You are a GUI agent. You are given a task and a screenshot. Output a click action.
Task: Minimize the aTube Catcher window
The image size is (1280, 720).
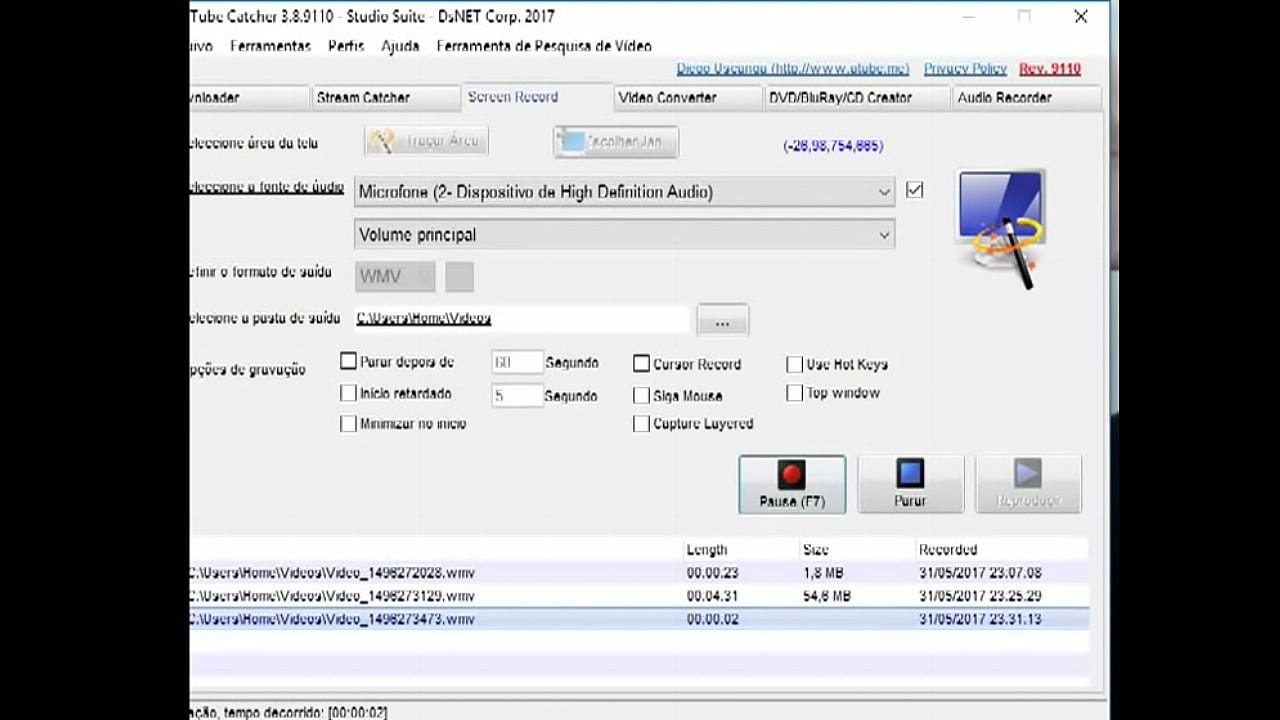(x=968, y=16)
